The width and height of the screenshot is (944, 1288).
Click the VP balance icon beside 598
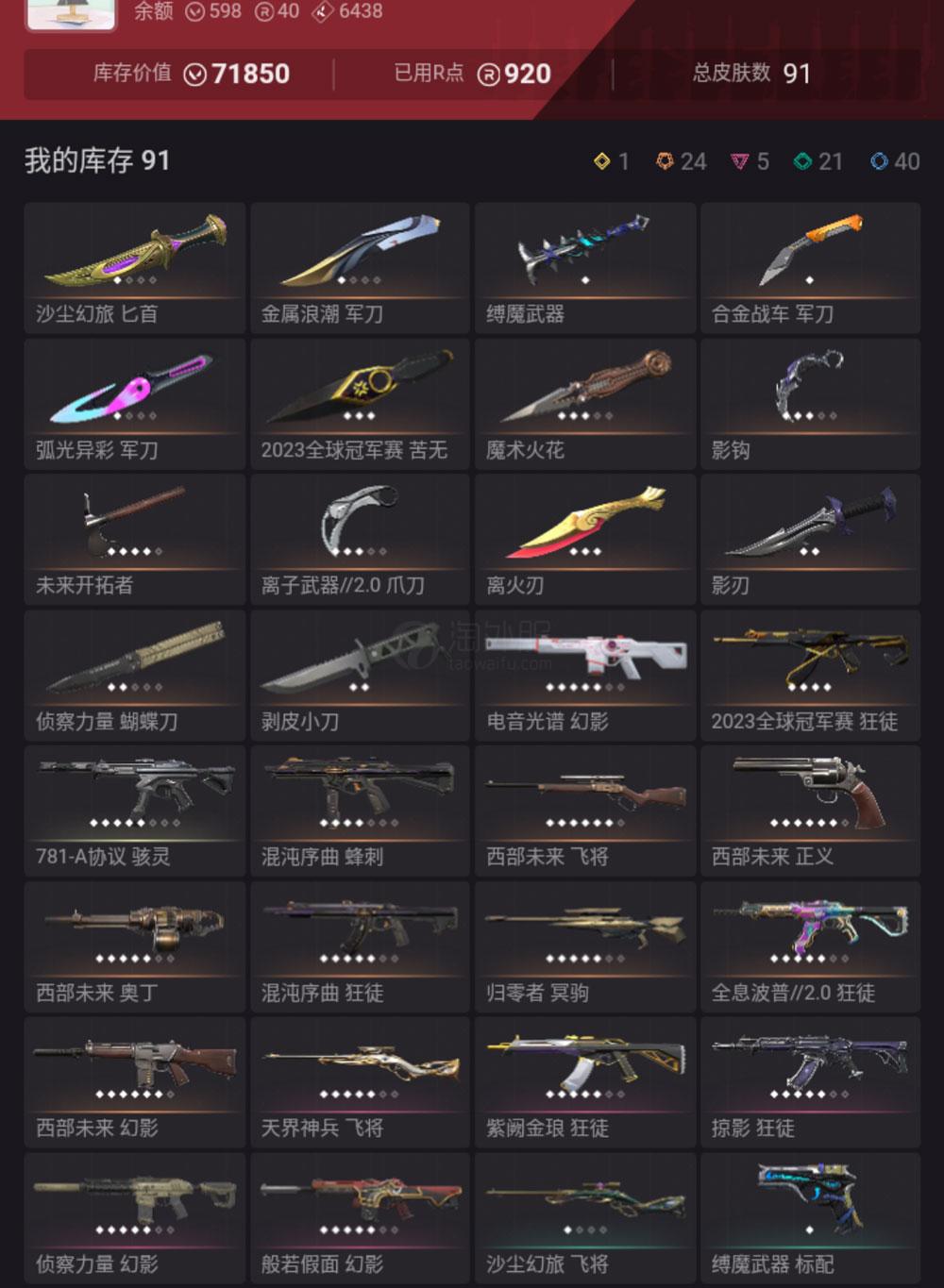tap(194, 11)
